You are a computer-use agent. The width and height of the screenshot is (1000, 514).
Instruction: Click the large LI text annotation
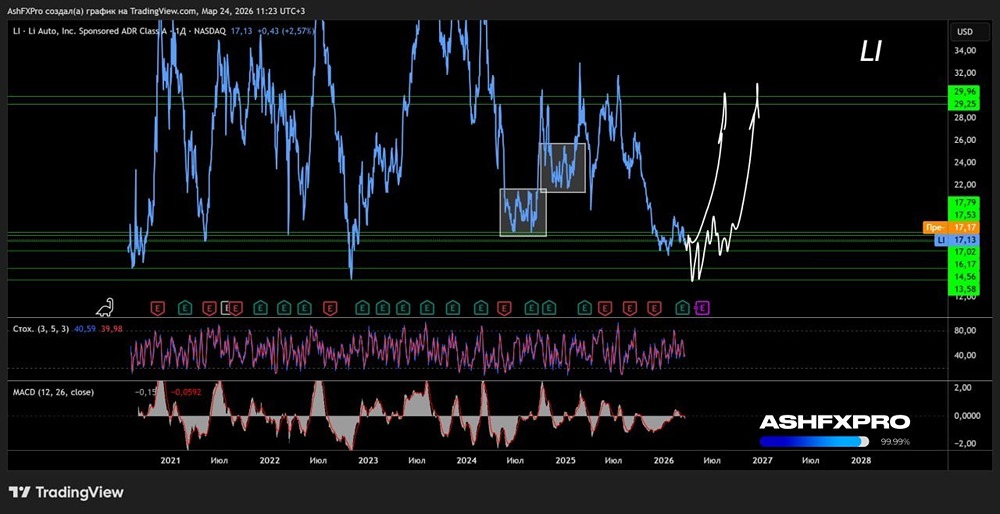point(870,53)
